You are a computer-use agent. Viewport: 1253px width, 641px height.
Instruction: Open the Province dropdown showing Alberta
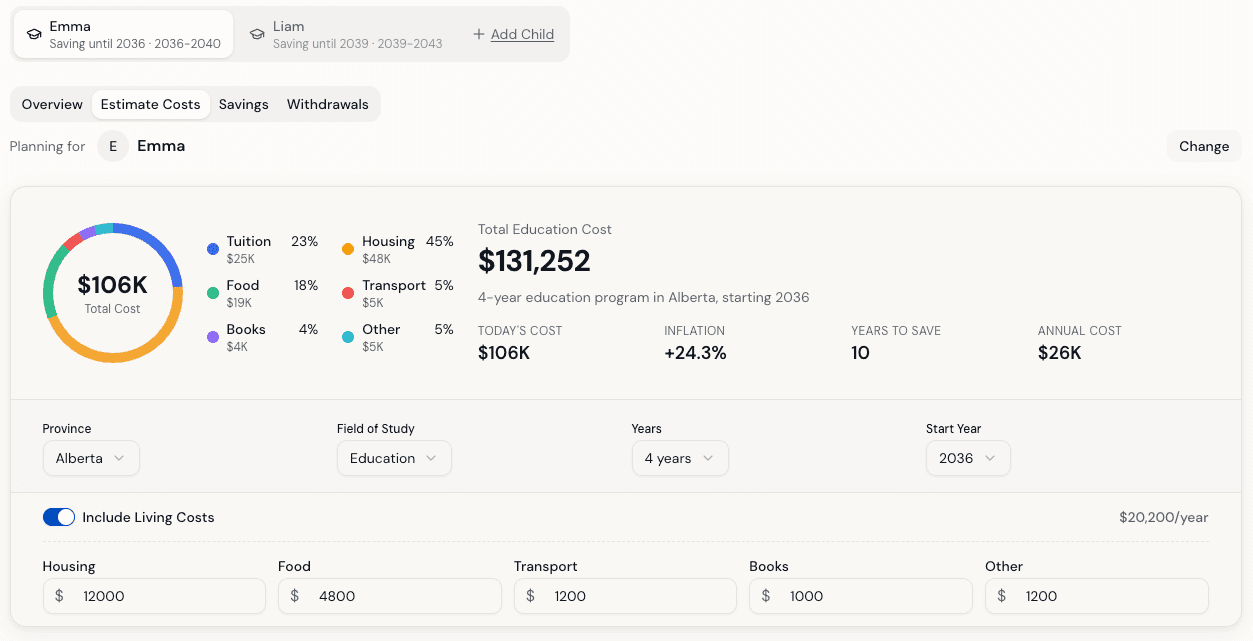tap(91, 458)
